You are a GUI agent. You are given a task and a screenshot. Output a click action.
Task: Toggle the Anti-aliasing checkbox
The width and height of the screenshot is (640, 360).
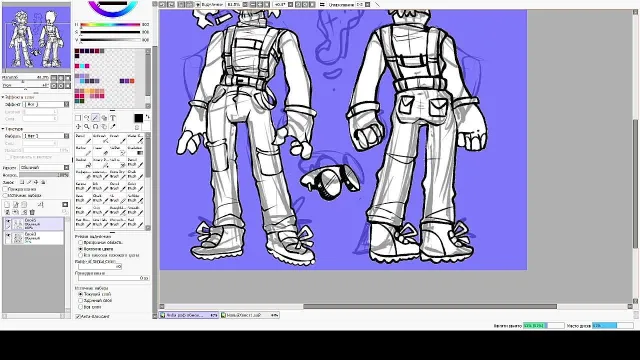tap(78, 316)
